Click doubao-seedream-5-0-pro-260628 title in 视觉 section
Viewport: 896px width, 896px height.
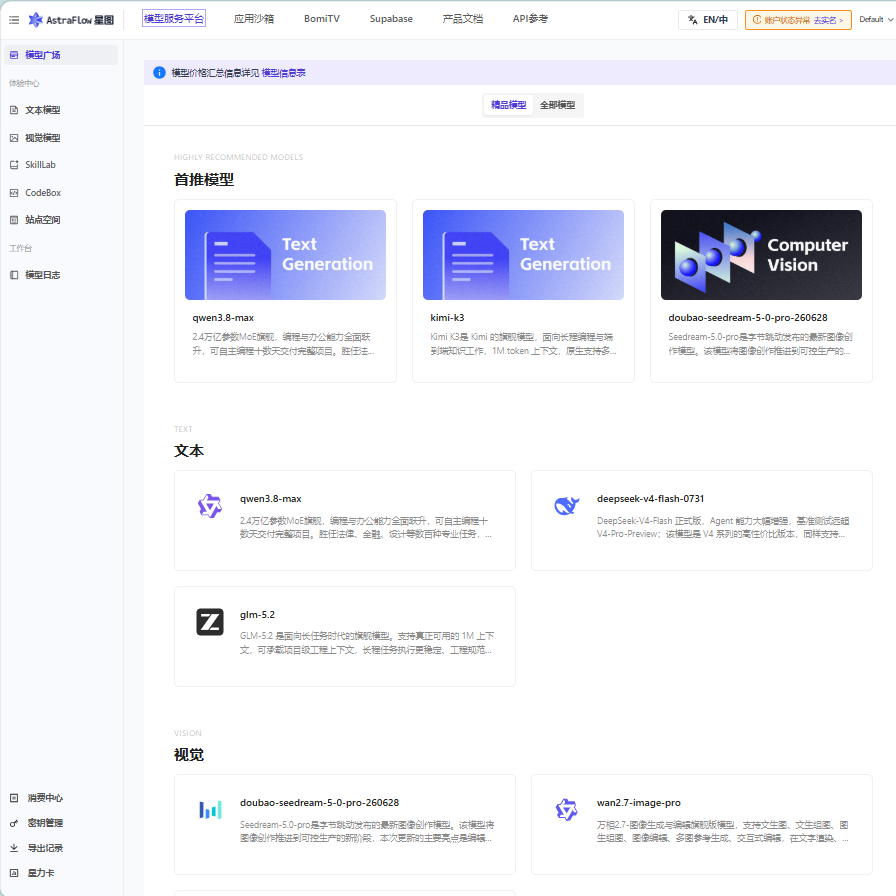tap(319, 803)
